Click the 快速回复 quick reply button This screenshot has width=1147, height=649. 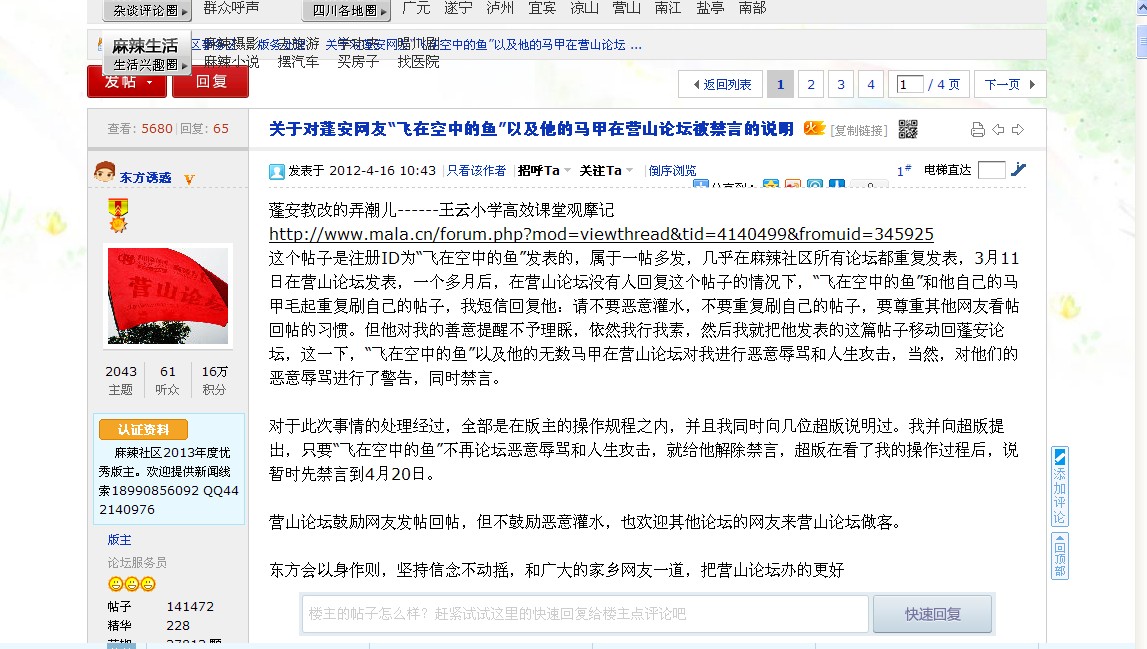(x=932, y=614)
